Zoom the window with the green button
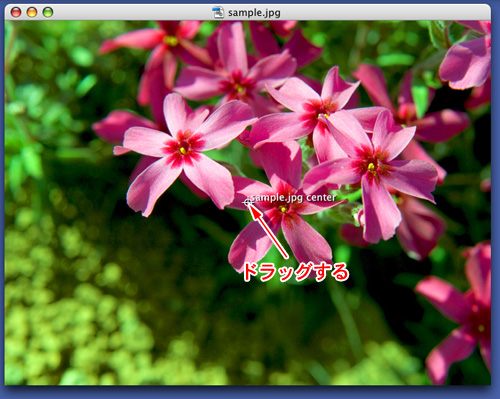This screenshot has height=399, width=500. [48, 12]
